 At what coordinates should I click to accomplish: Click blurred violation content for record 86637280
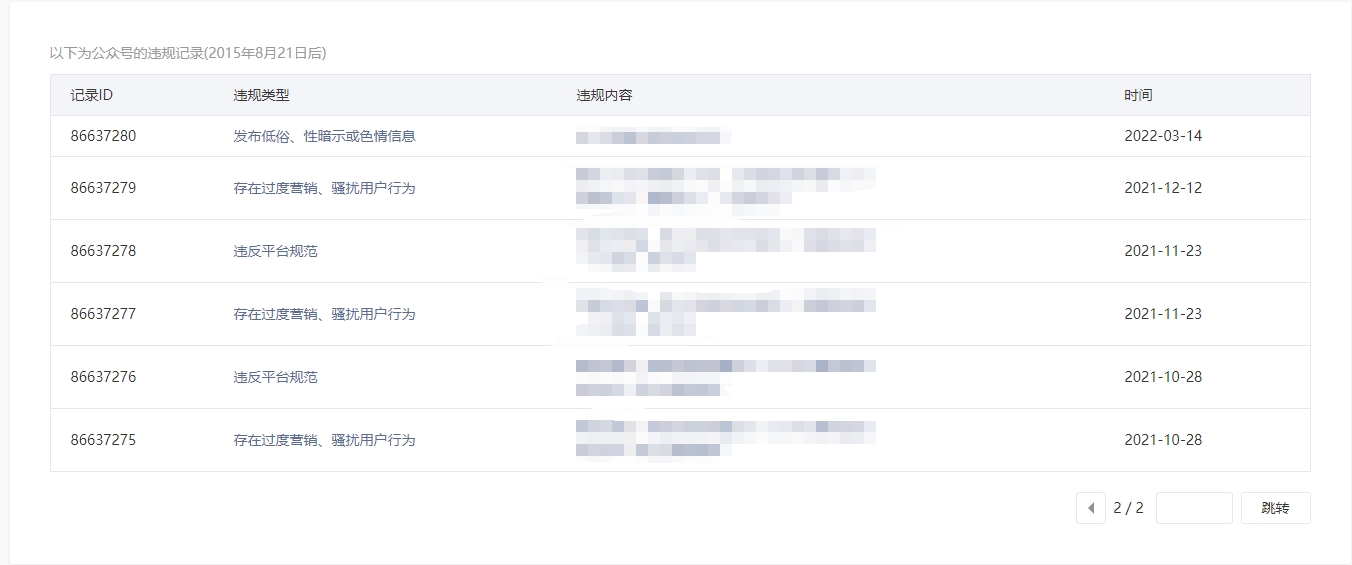tap(653, 136)
